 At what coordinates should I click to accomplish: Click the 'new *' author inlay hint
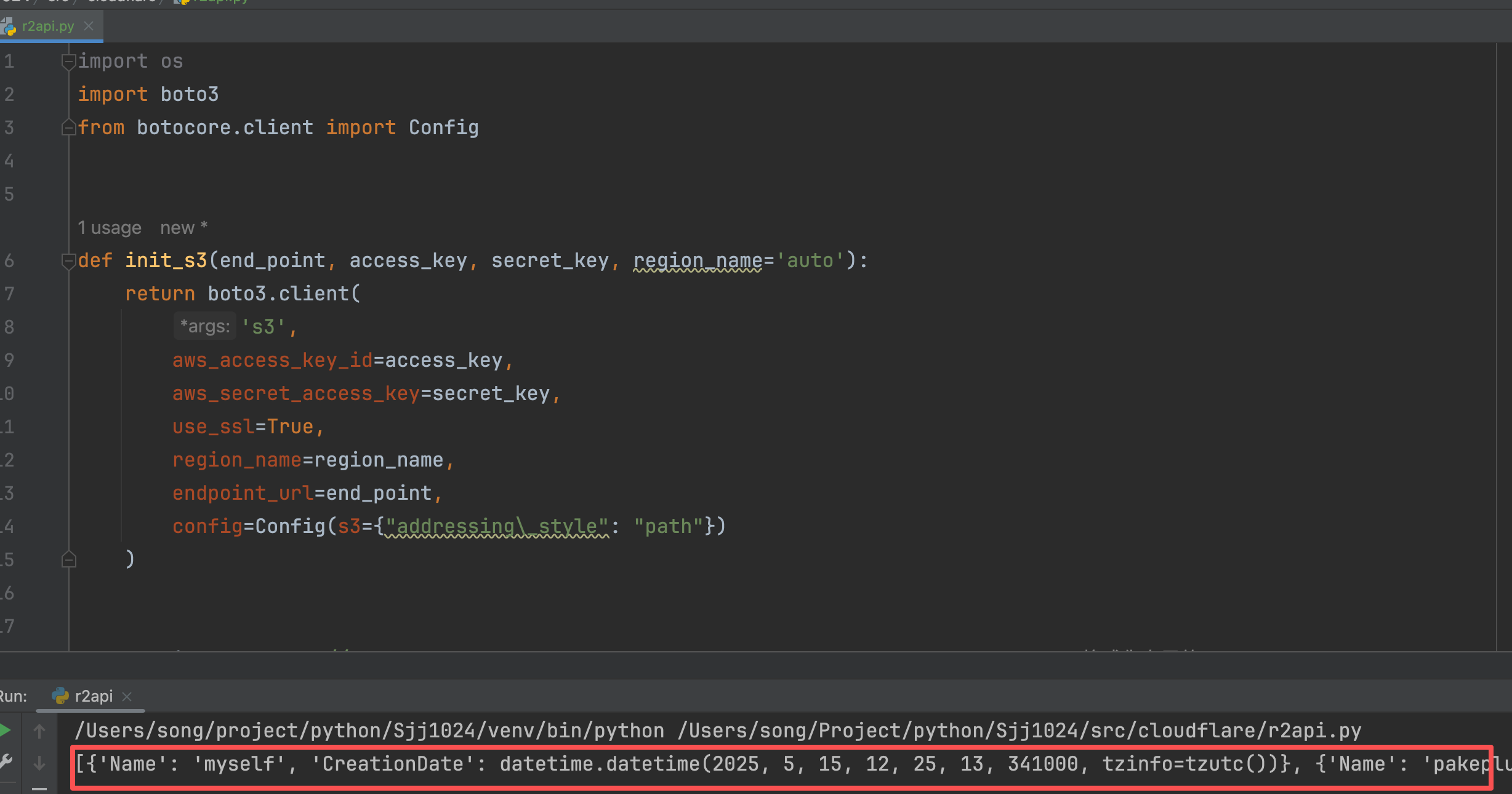183,228
